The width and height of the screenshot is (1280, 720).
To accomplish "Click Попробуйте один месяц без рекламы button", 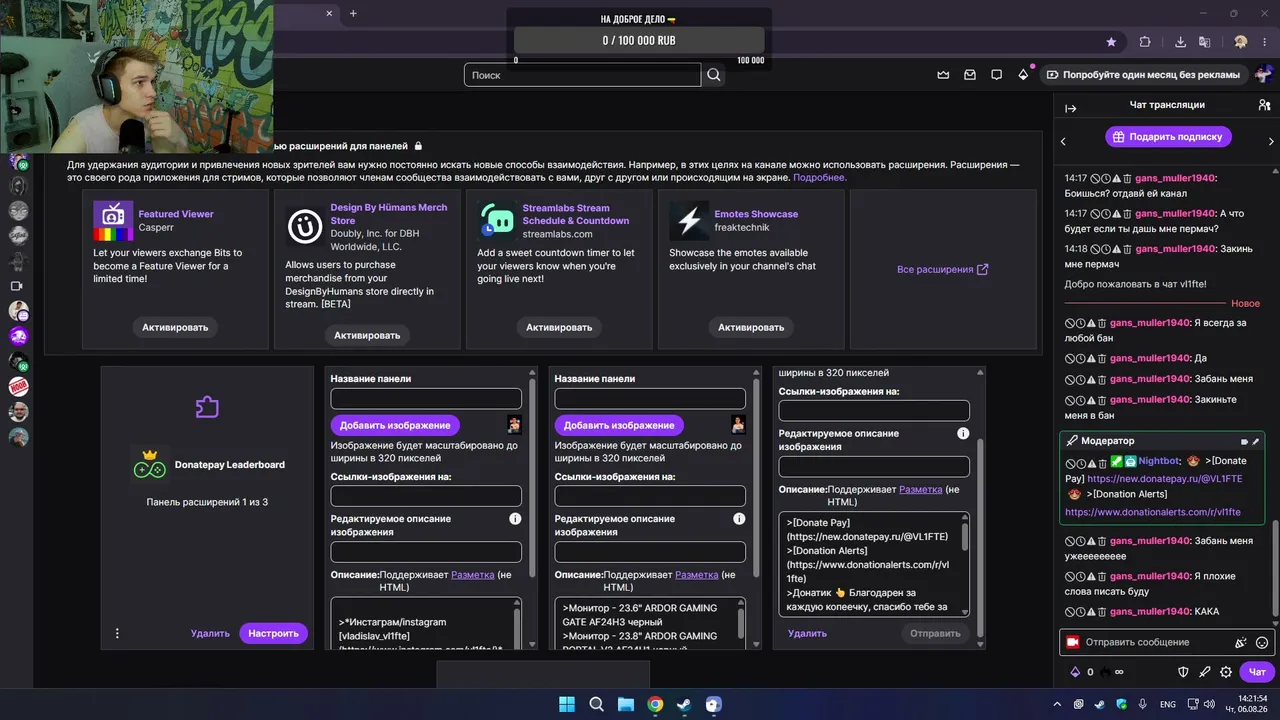I will click(1143, 75).
